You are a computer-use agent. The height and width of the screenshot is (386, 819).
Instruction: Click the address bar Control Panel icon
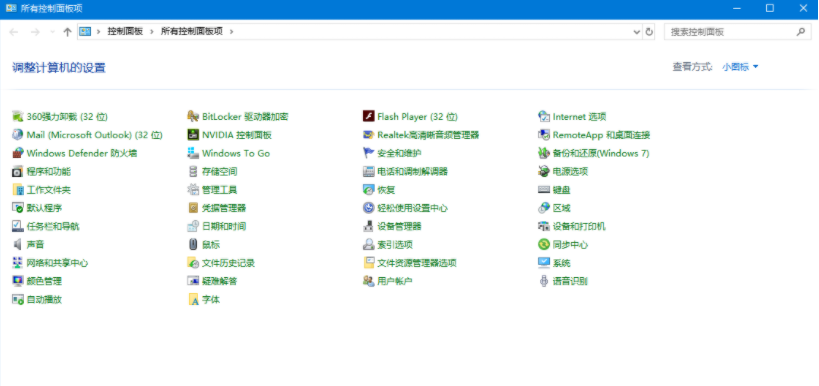[85, 31]
